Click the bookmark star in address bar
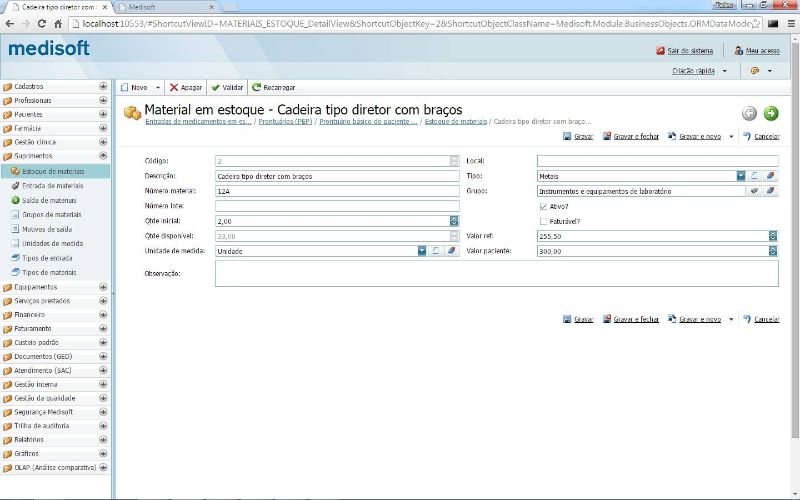 756,23
